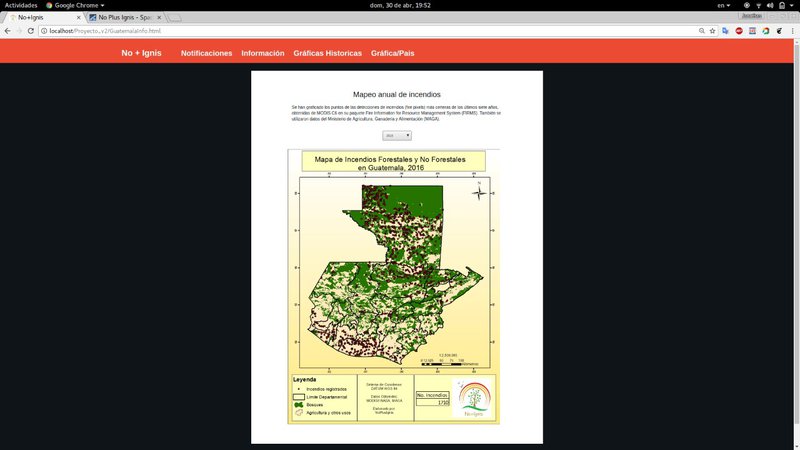Click the browser back arrow

pyautogui.click(x=7, y=31)
